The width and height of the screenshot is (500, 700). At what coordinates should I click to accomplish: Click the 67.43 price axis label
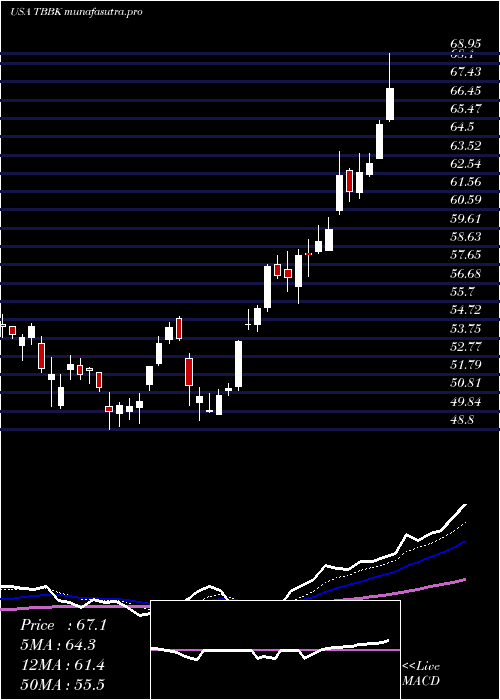pos(466,72)
